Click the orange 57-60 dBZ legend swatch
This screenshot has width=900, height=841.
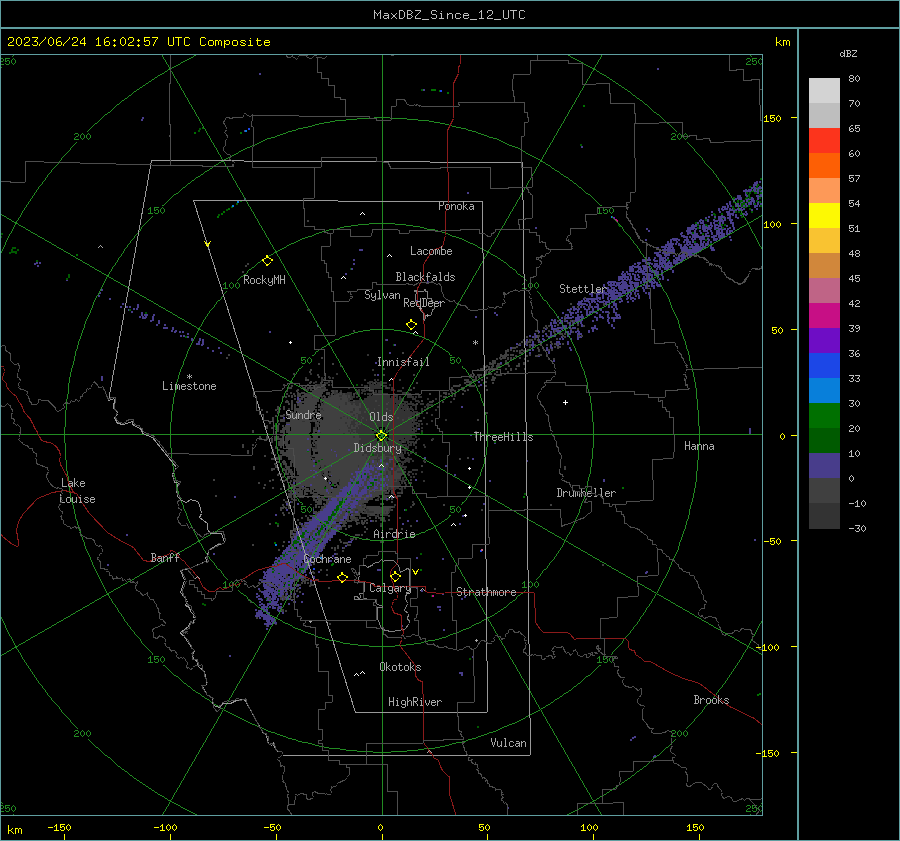(x=824, y=166)
